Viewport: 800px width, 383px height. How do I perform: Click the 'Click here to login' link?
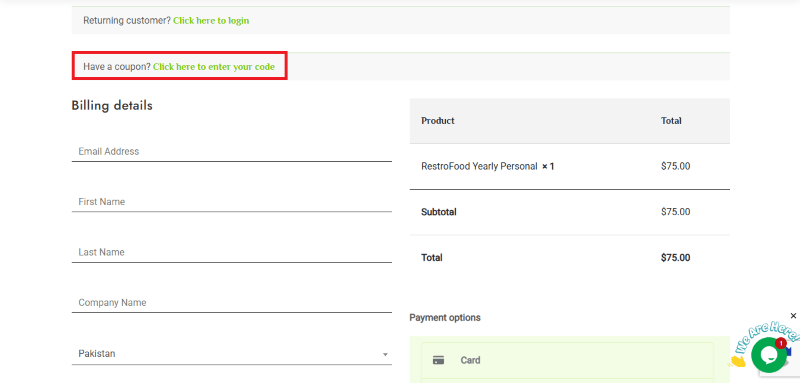tap(211, 21)
